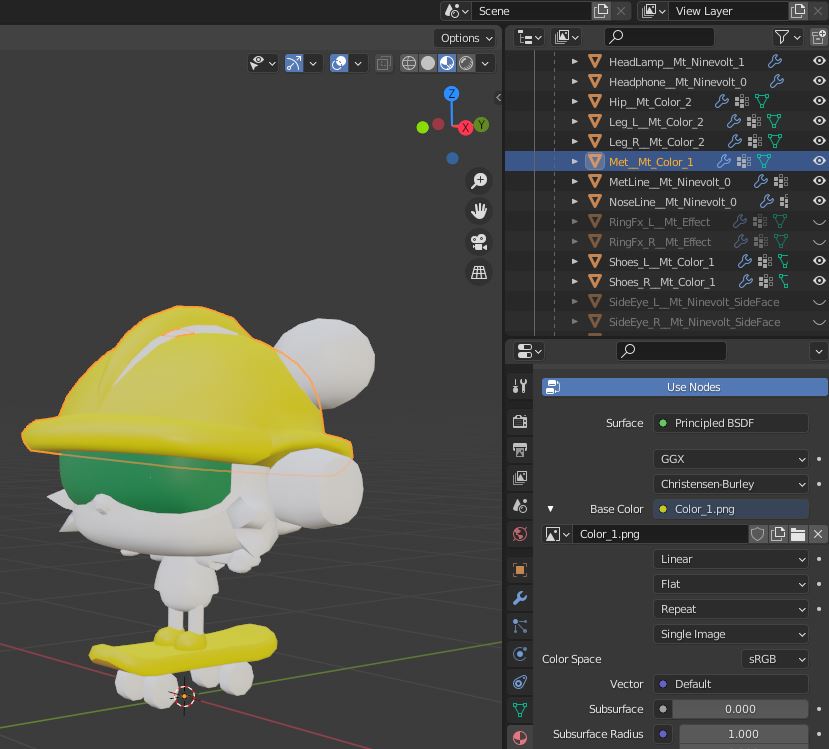
Task: Open the Flat projection dropdown
Action: 731,584
